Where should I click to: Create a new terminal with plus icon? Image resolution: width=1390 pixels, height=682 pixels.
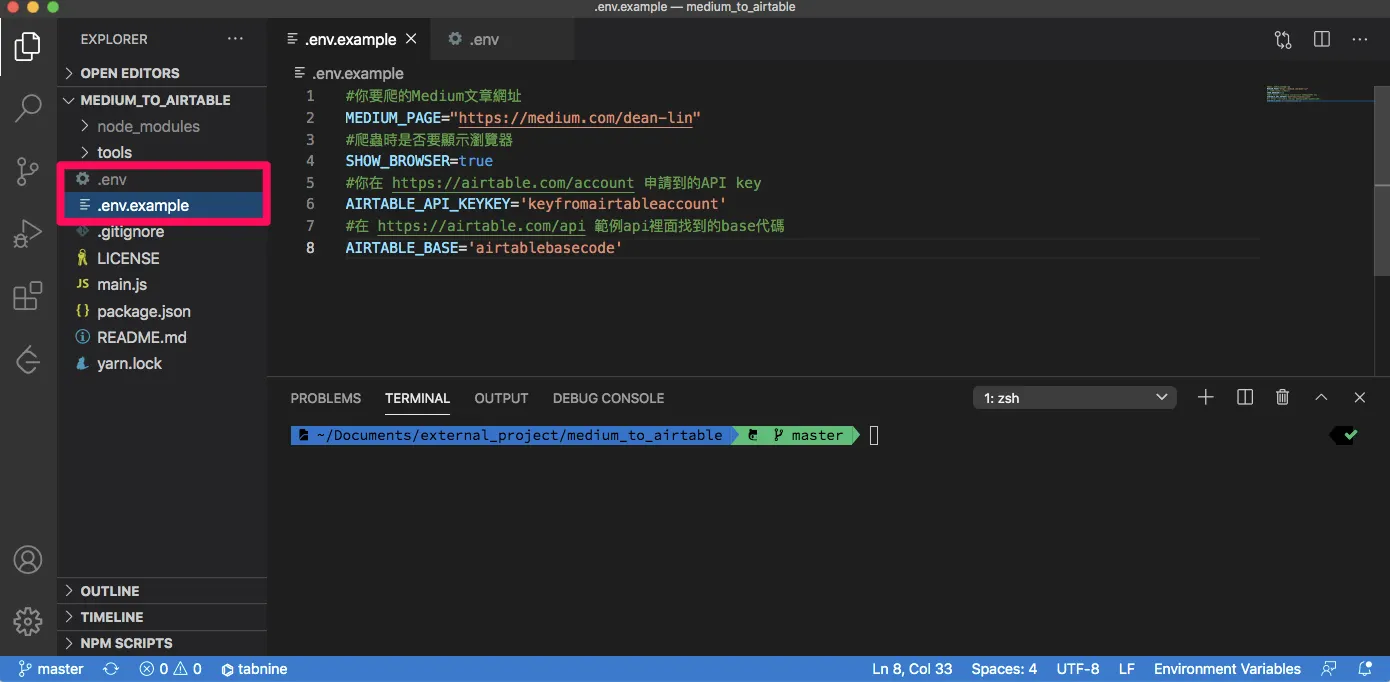click(1206, 397)
